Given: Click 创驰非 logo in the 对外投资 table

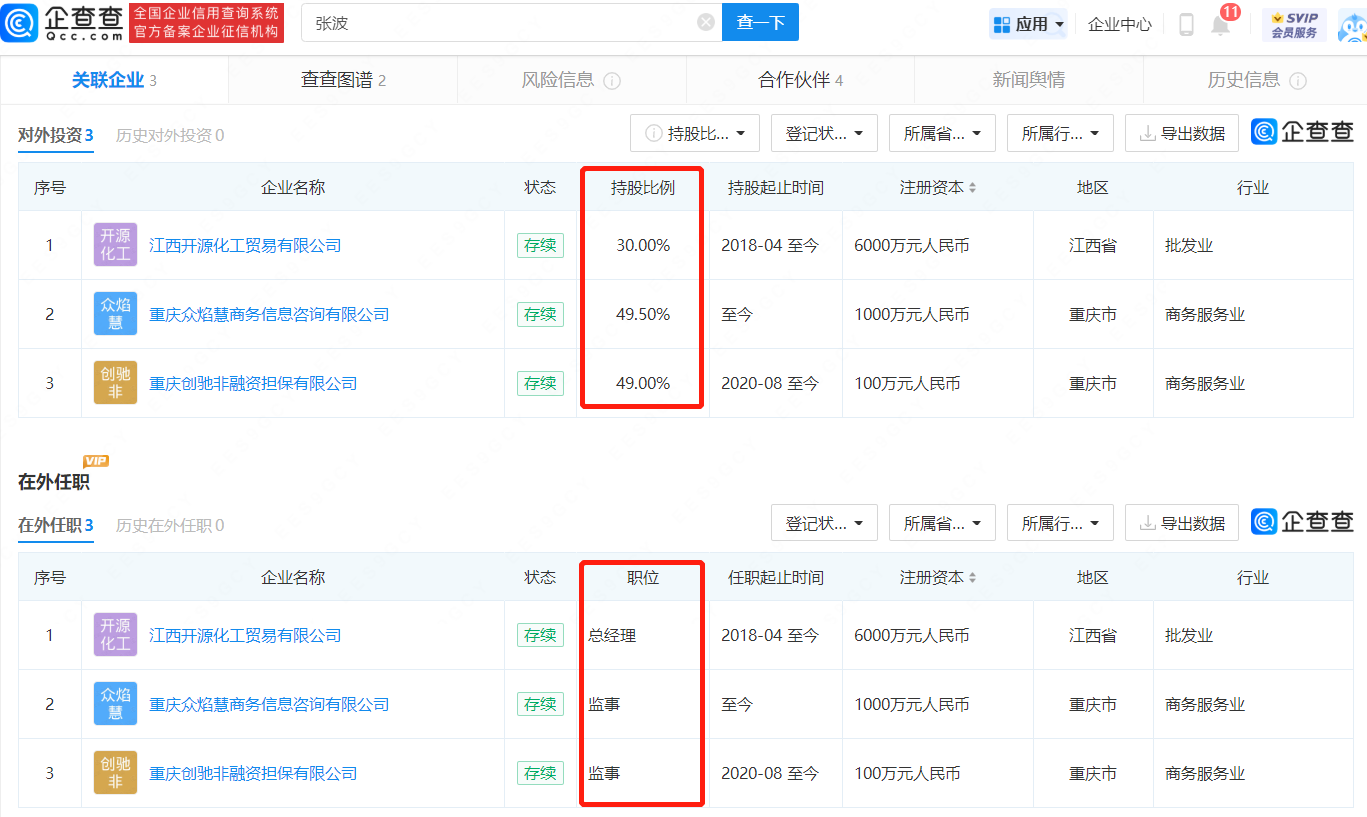Looking at the screenshot, I should 115,383.
